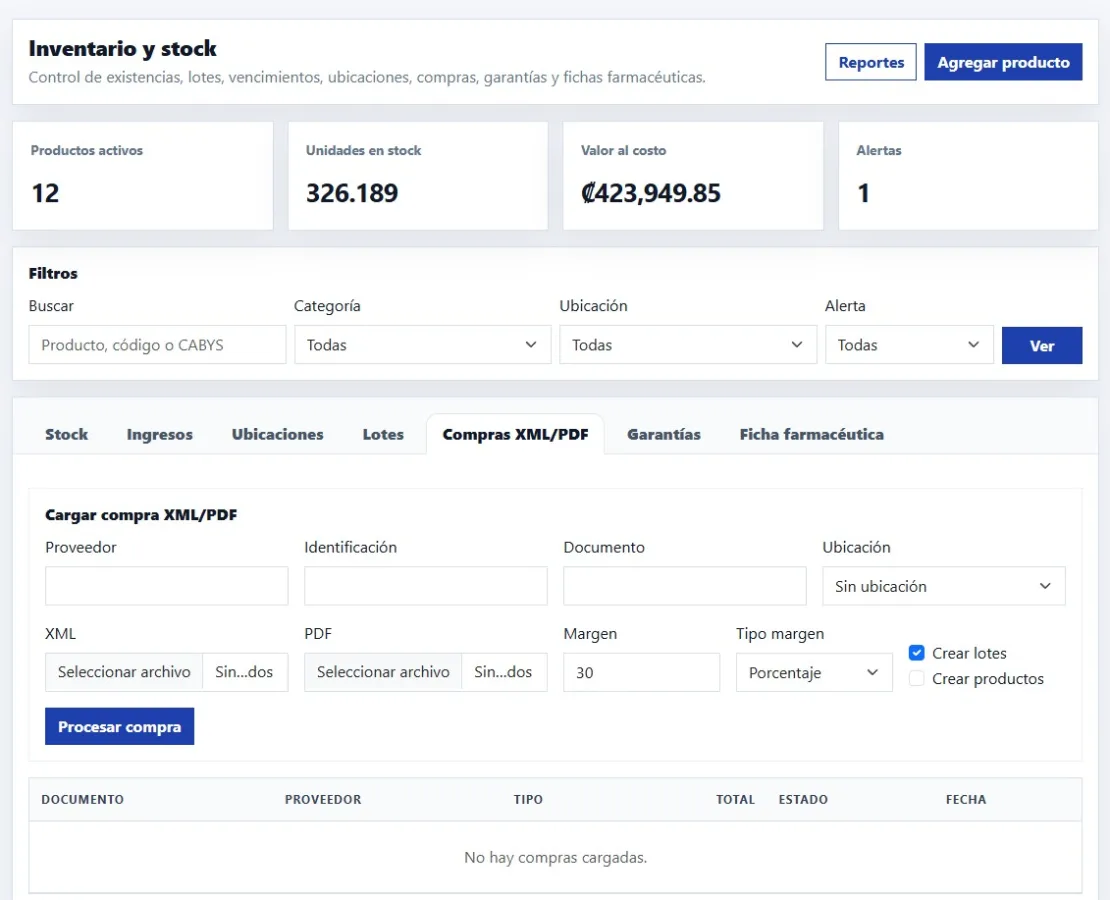Click the Identificación input field
Screen dimensions: 1110x900
pos(425,586)
